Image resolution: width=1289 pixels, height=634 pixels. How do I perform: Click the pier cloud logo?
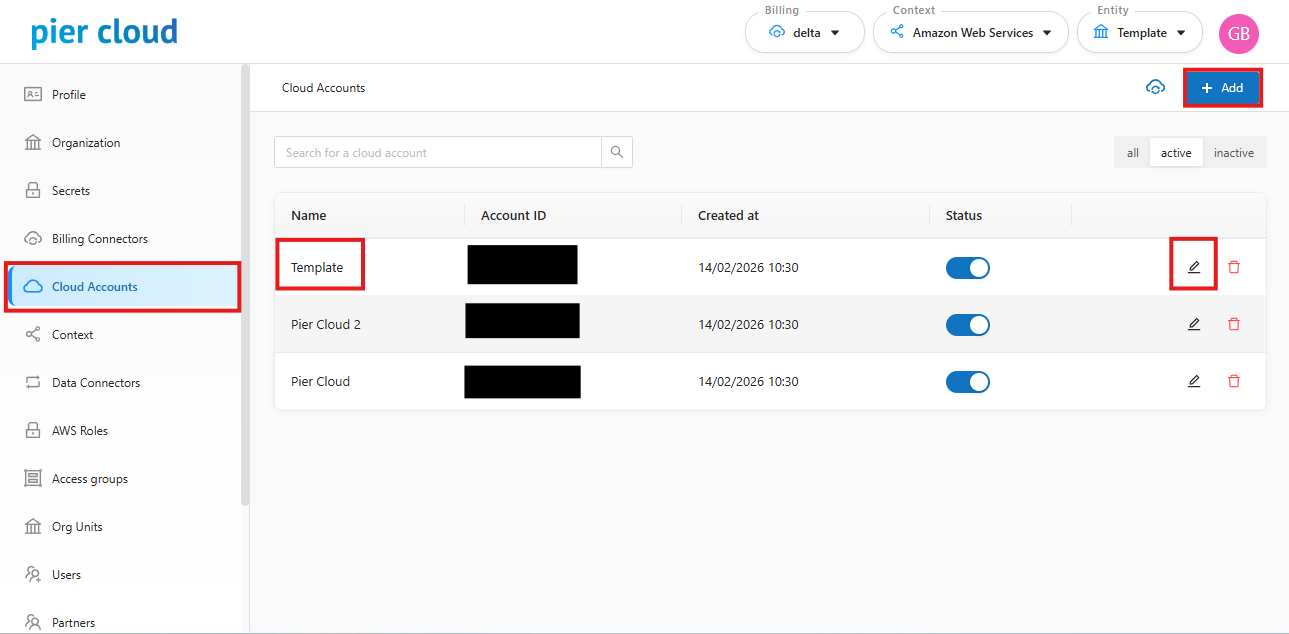coord(104,33)
